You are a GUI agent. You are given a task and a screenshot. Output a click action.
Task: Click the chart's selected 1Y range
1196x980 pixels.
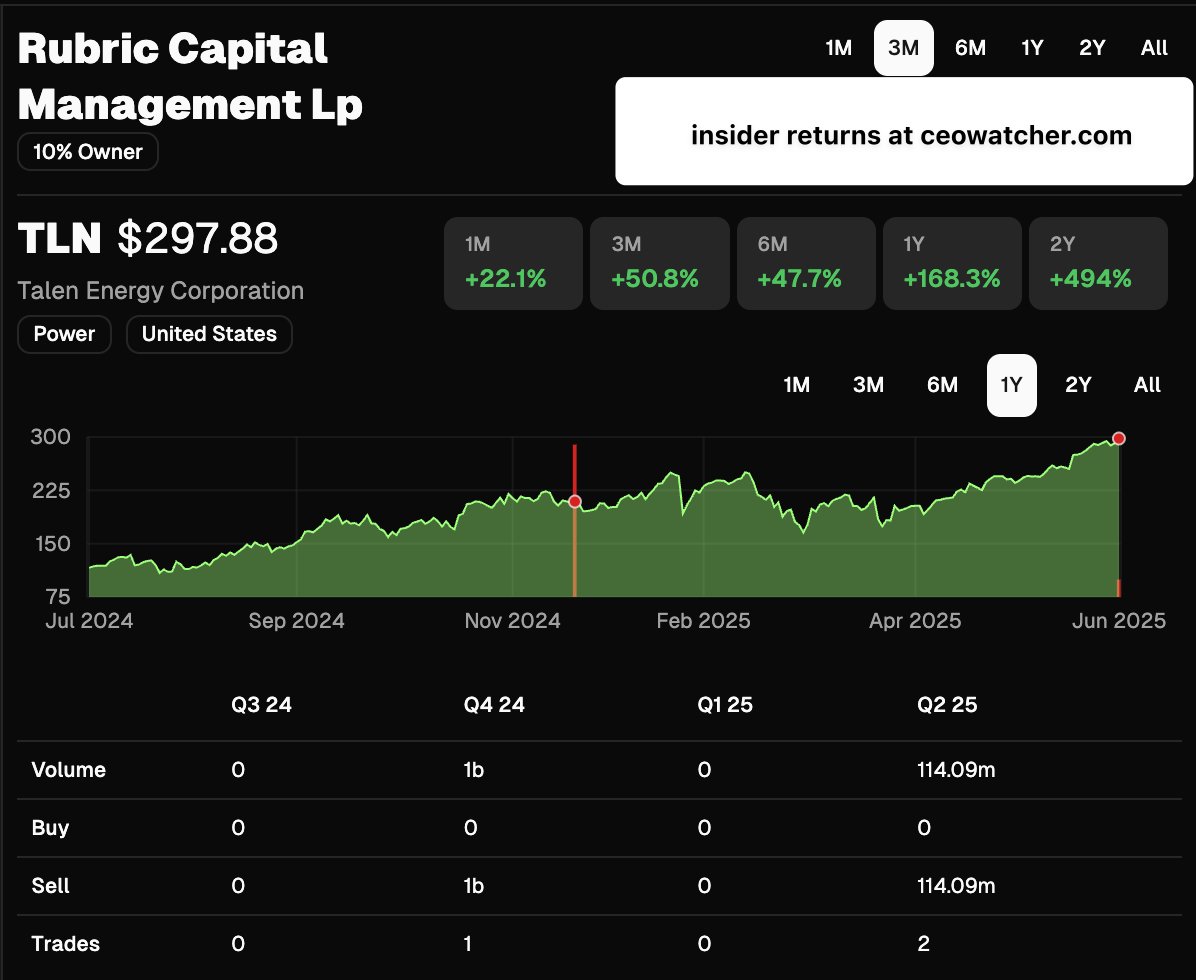[x=1011, y=385]
